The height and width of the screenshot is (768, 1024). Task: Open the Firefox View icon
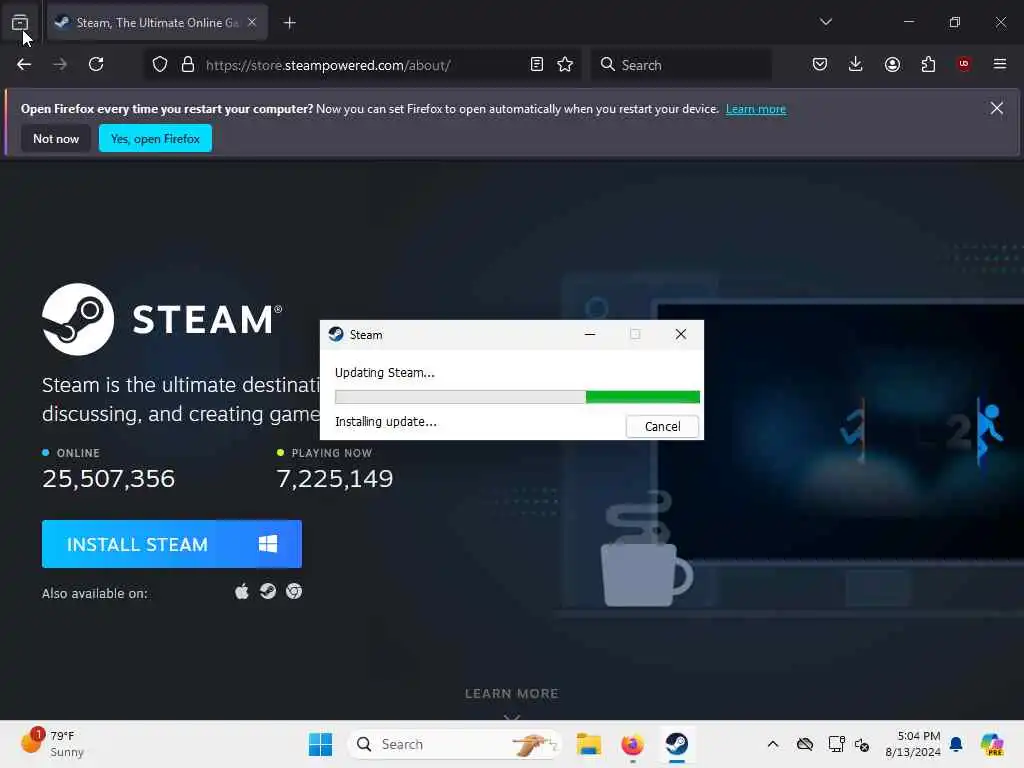coord(20,23)
